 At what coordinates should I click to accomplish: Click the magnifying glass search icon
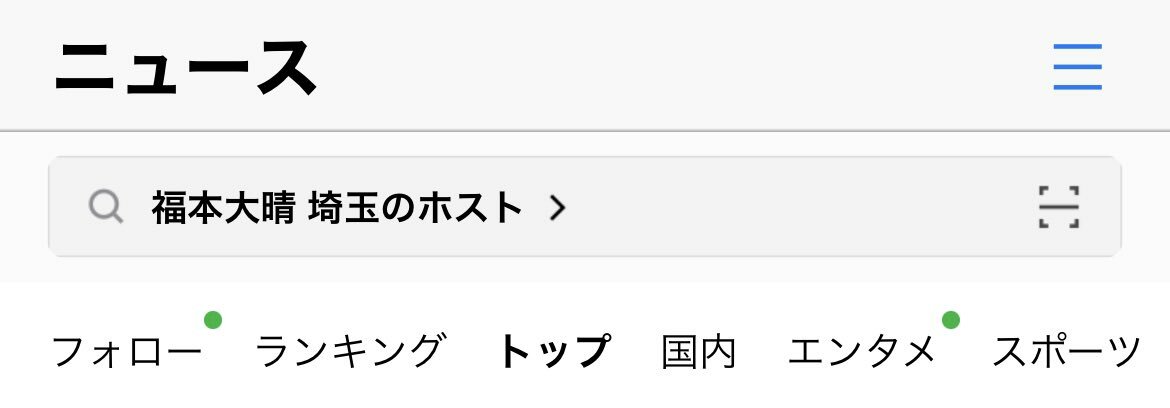pyautogui.click(x=106, y=207)
